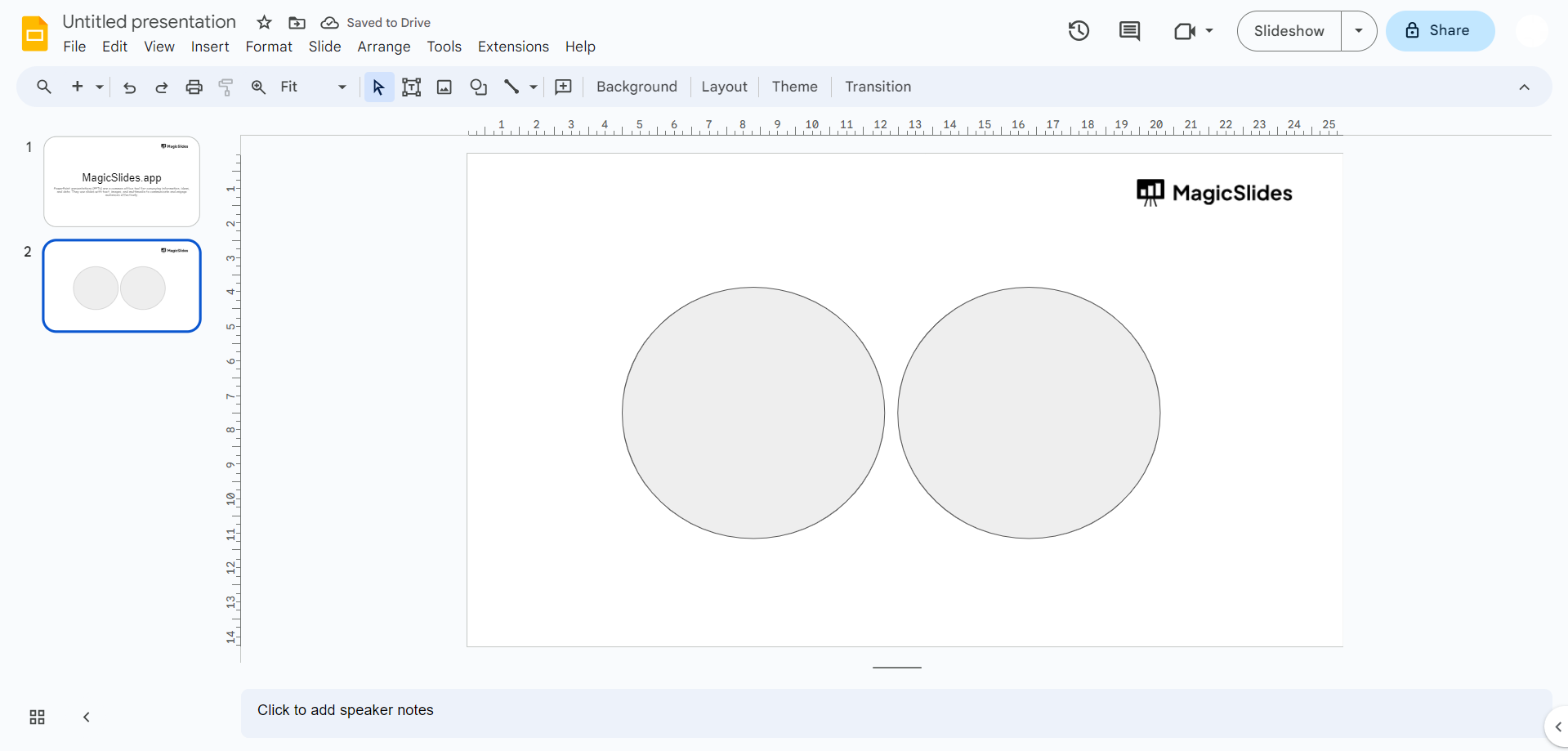Select slide 1 thumbnail

tap(122, 181)
